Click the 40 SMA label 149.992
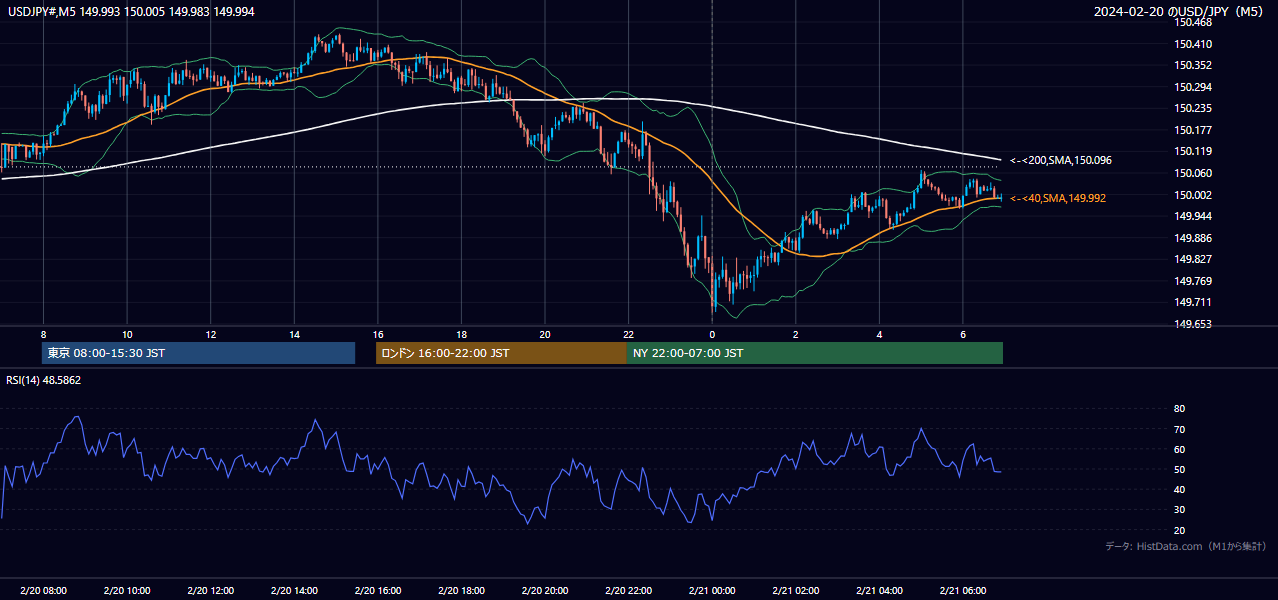This screenshot has height=600, width=1278. pyautogui.click(x=1058, y=198)
